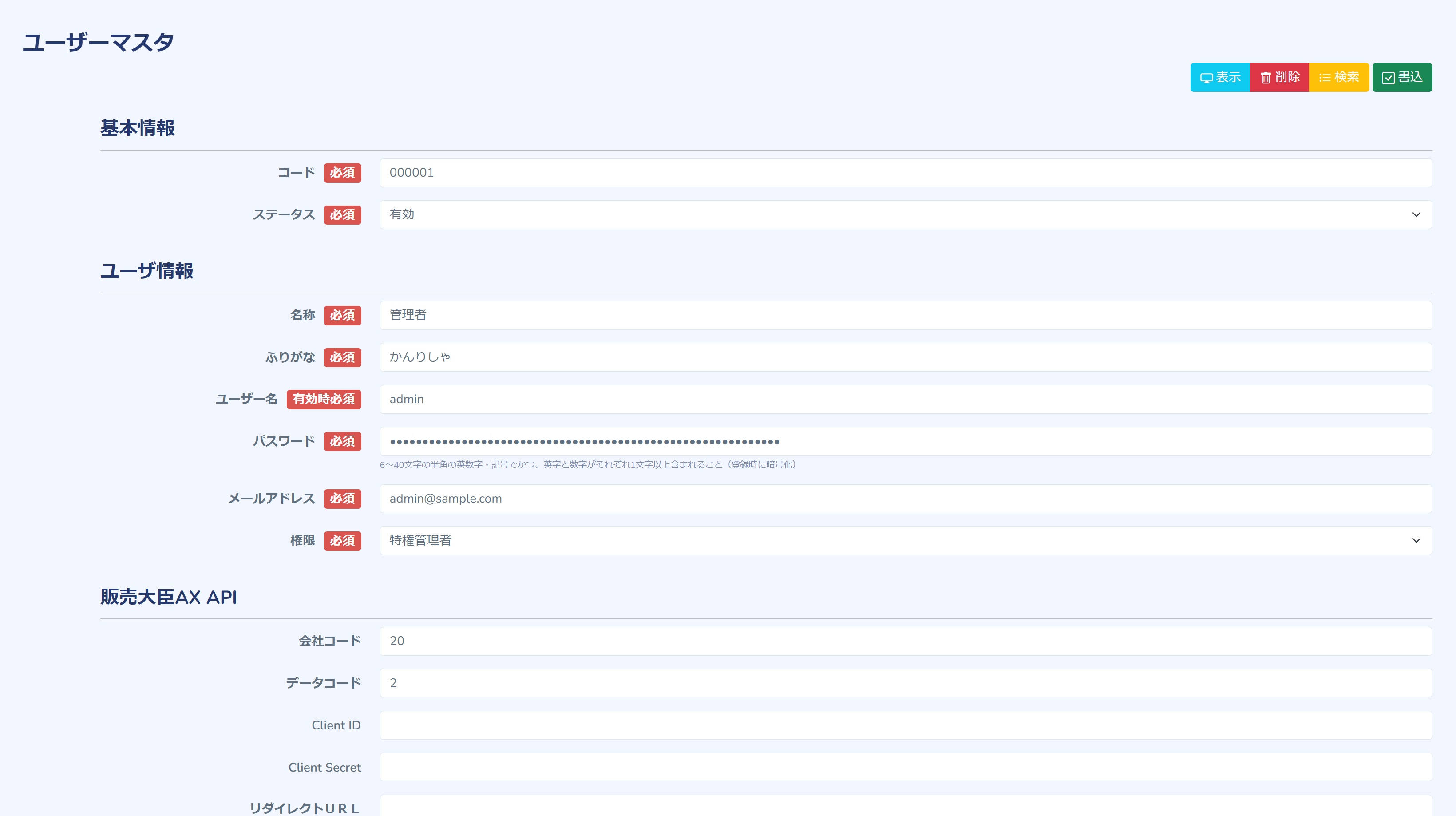Open the ステータス status dropdown
Screen dimensions: 1456x816
tap(904, 215)
